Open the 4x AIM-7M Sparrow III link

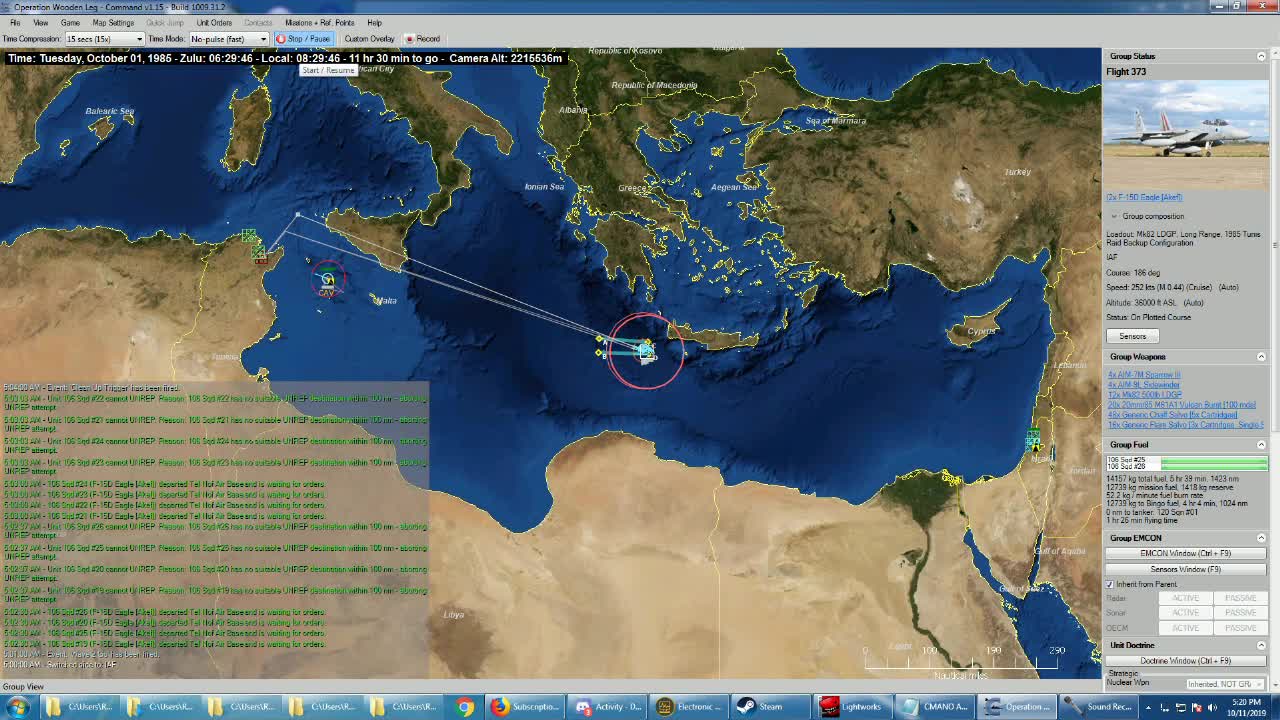tap(1144, 375)
